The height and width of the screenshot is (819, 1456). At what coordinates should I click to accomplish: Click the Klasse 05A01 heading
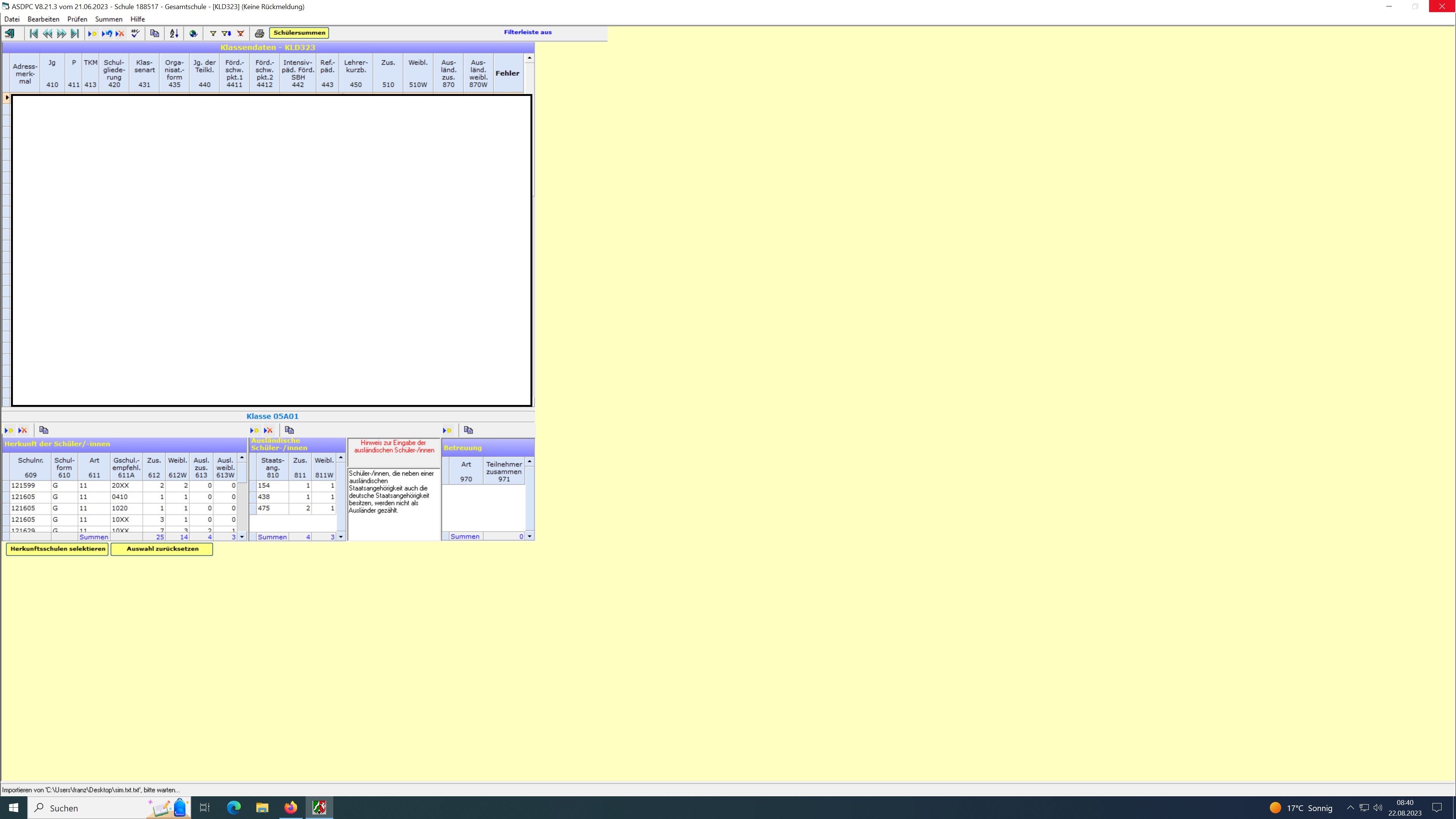273,417
